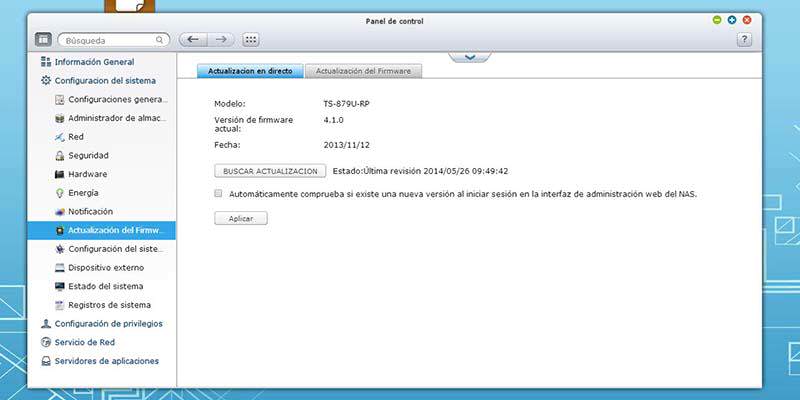Expand the collapsed top panel chevron

click(x=470, y=57)
